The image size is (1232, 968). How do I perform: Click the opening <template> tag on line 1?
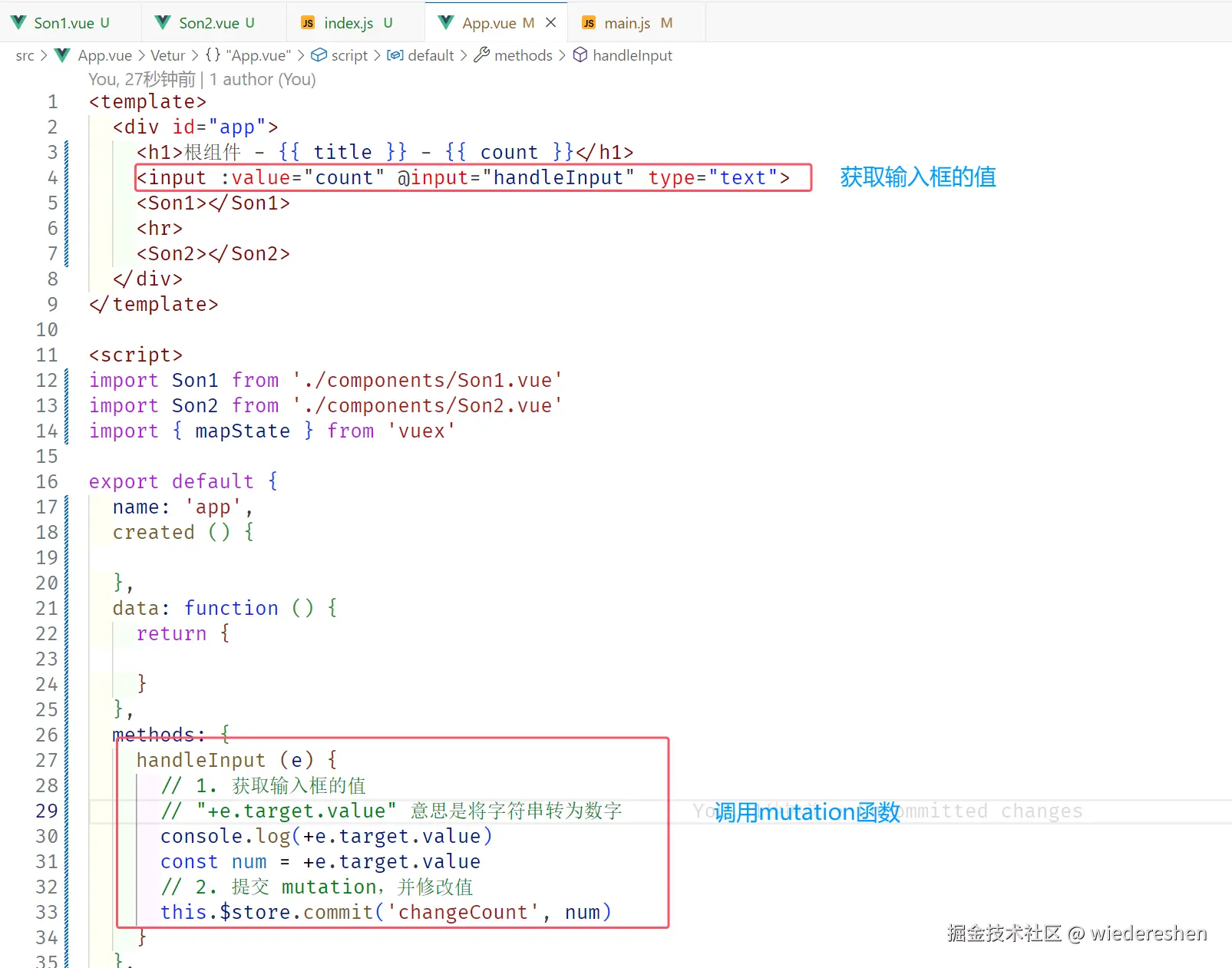(147, 102)
